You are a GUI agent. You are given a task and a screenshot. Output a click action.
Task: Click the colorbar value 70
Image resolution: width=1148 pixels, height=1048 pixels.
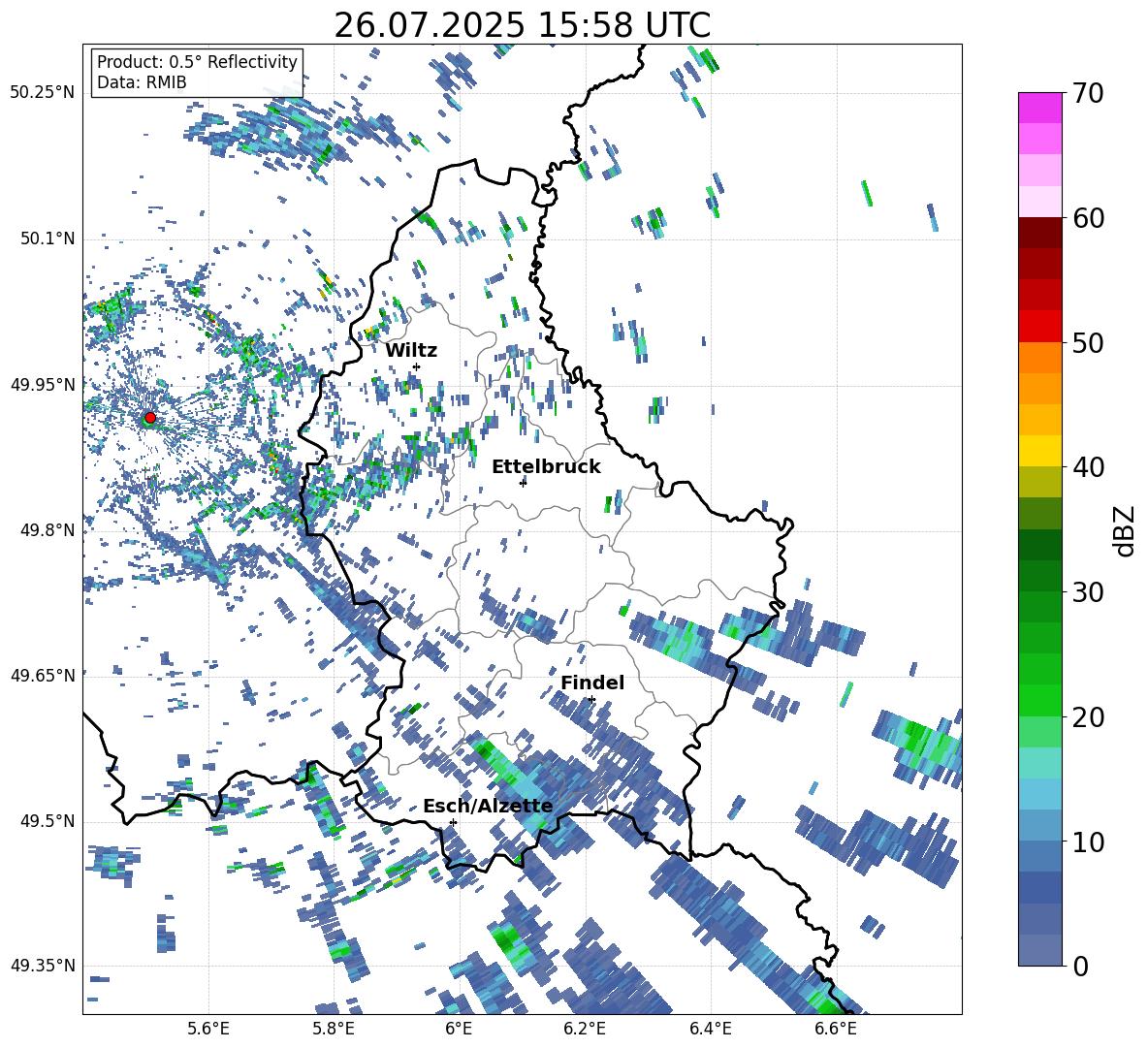pos(1088,93)
